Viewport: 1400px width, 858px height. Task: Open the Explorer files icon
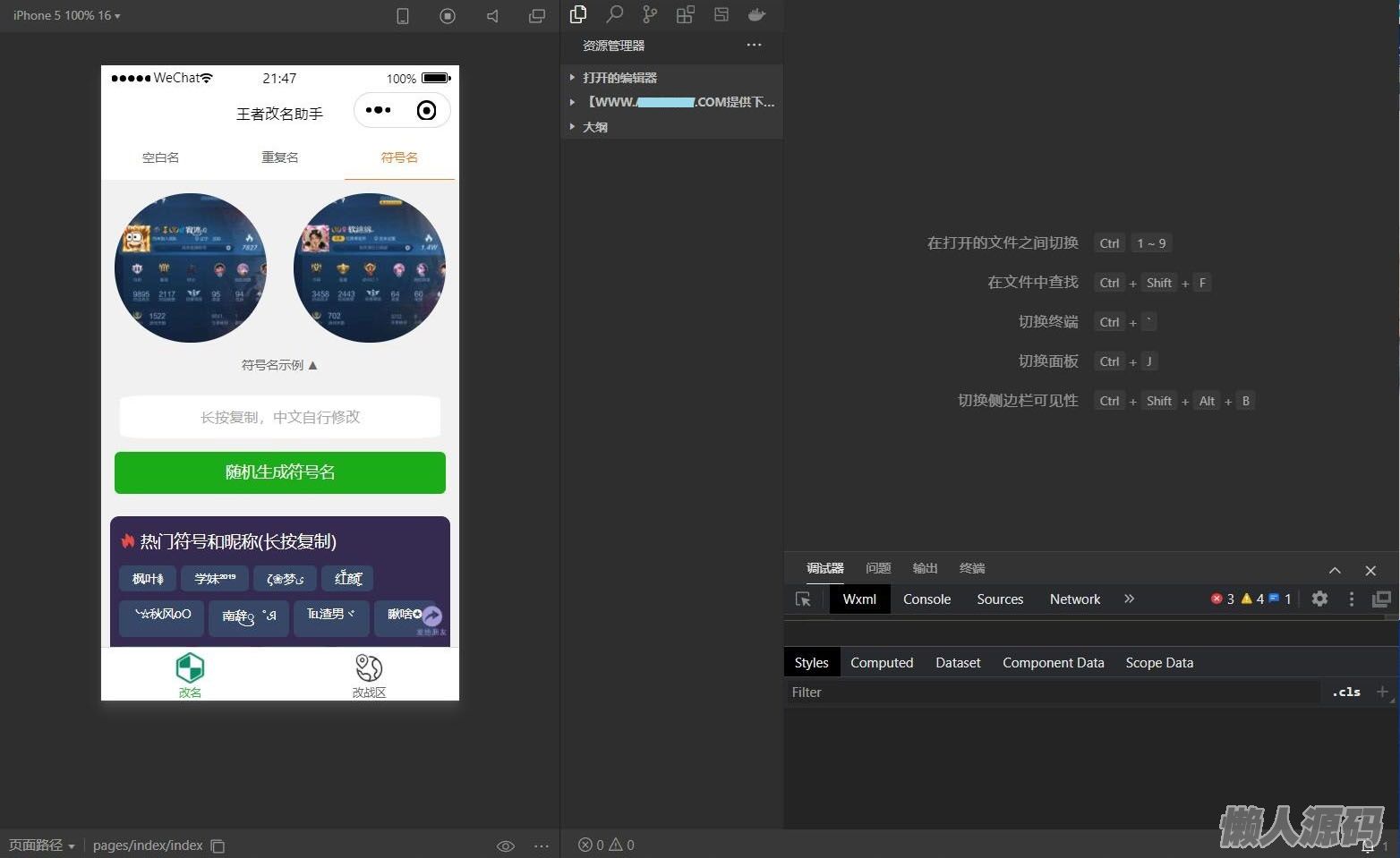(x=578, y=14)
